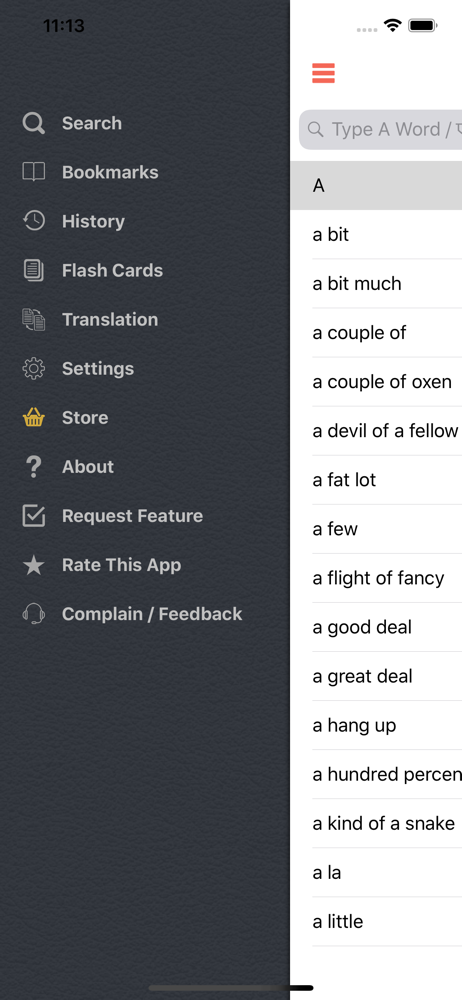Image resolution: width=462 pixels, height=1000 pixels.
Task: Open Settings via the gear icon
Action: [x=34, y=369]
